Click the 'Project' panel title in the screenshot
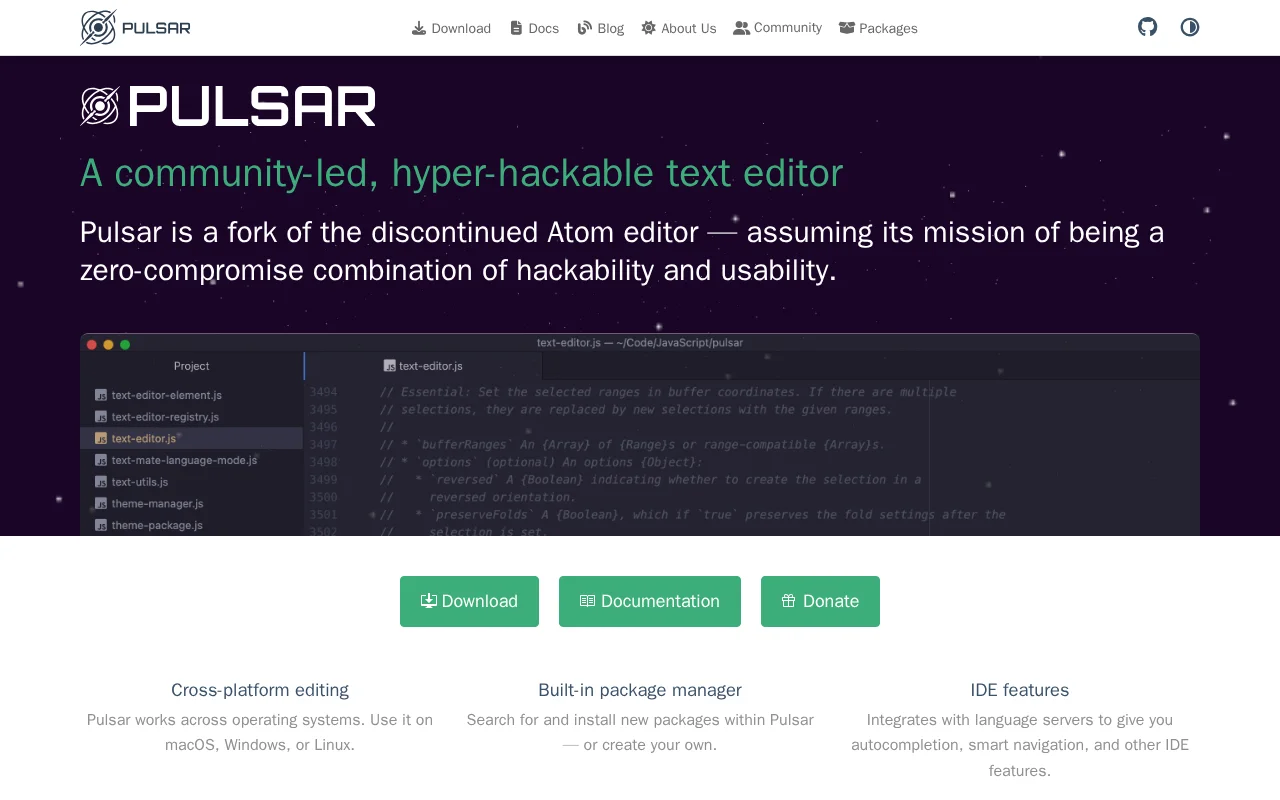The width and height of the screenshot is (1280, 800). pyautogui.click(x=192, y=366)
